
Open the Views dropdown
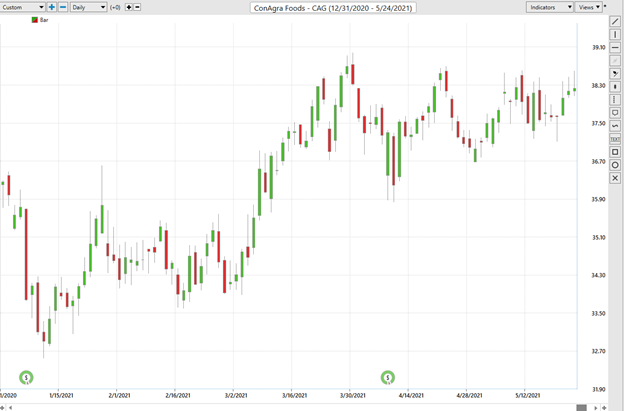click(588, 7)
